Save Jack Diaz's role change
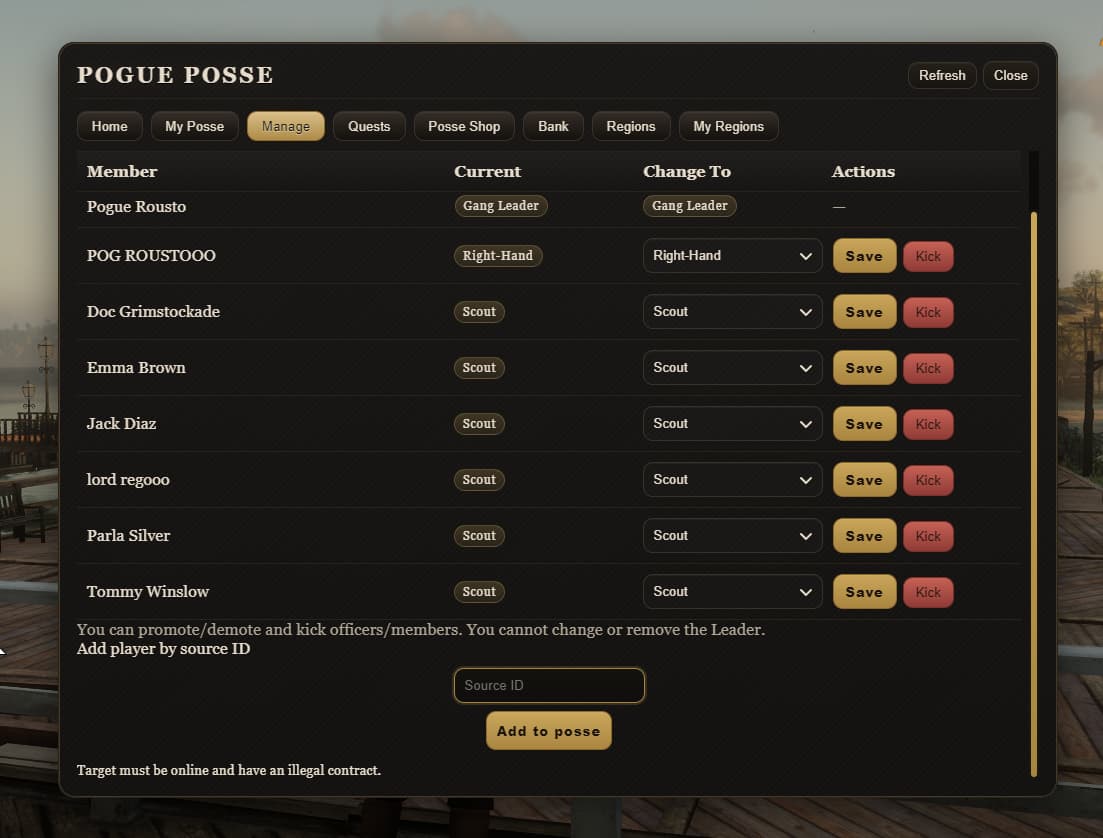 (864, 423)
